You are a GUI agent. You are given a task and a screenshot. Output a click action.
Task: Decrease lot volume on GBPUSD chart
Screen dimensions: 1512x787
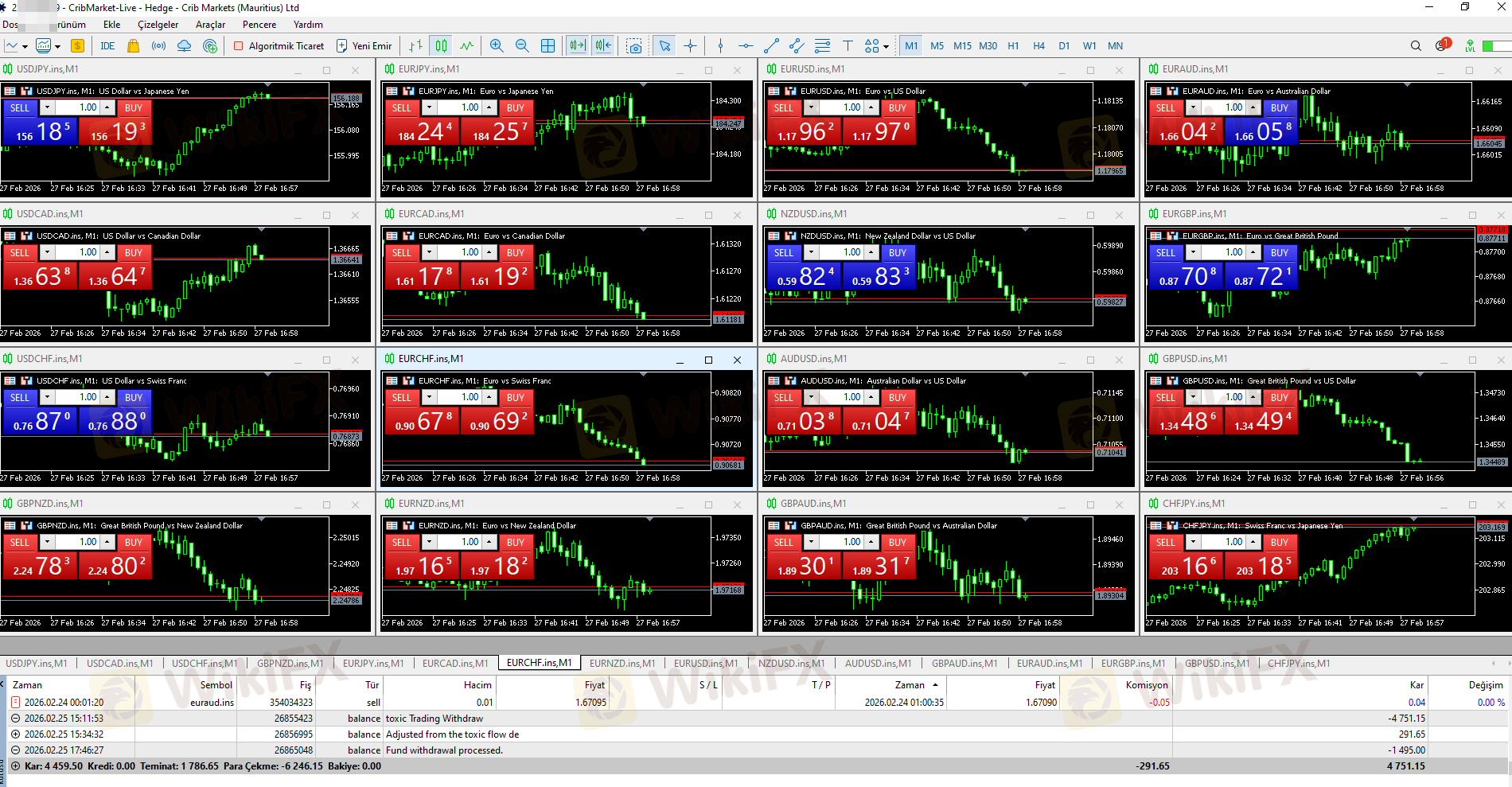(1194, 397)
